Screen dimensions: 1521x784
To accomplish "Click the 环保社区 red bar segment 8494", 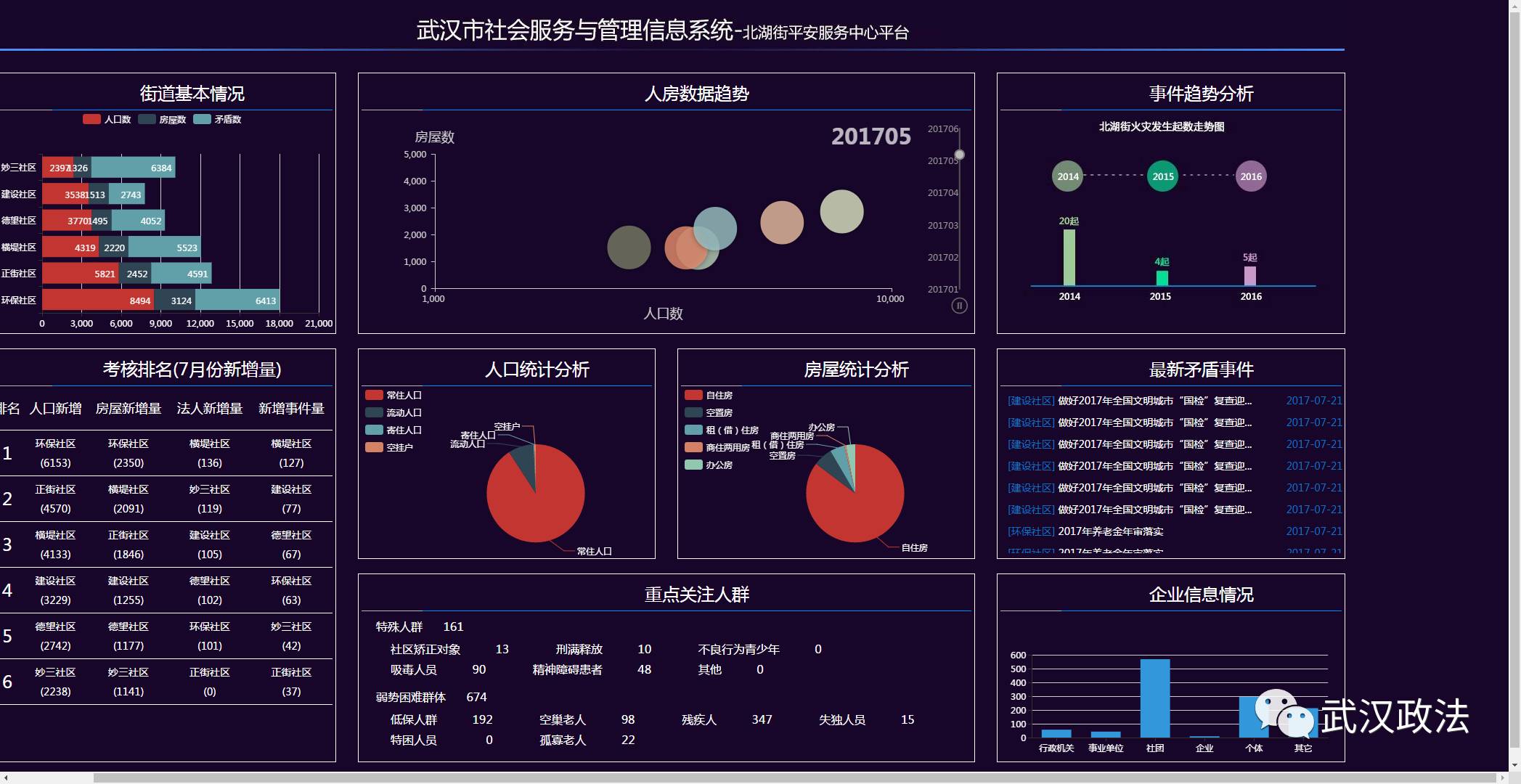I will 98,301.
